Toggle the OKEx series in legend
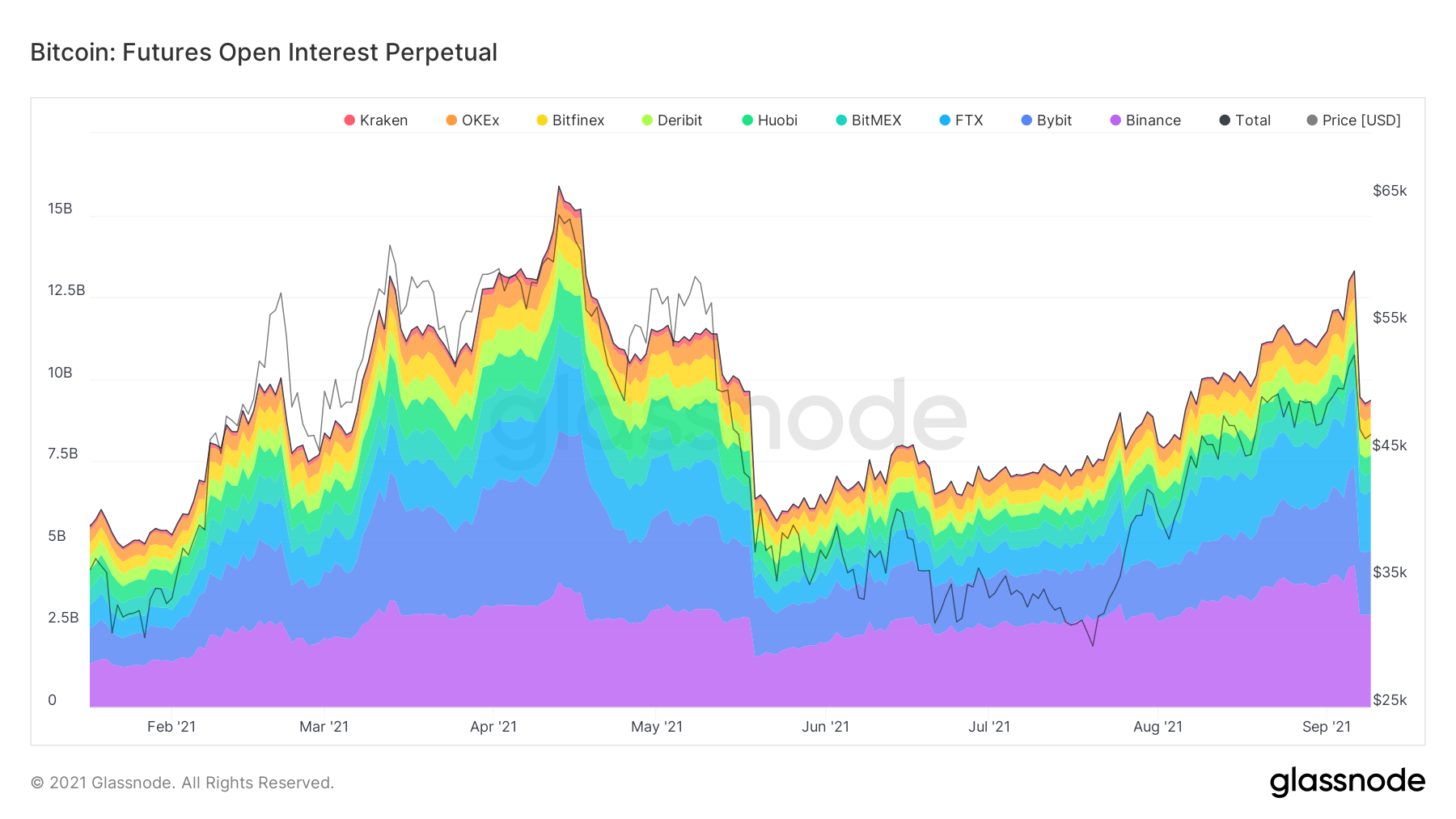The width and height of the screenshot is (1456, 819). (x=472, y=120)
